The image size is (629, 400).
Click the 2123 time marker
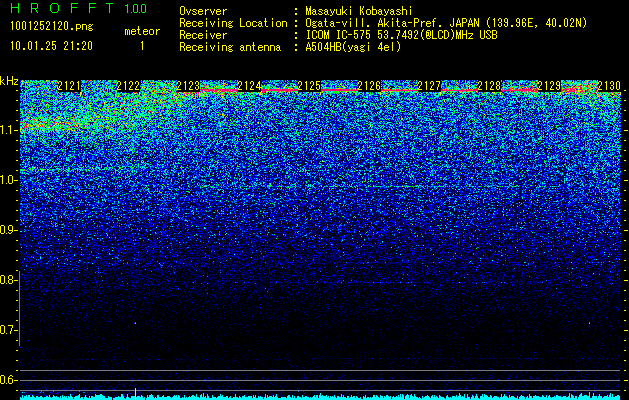click(x=189, y=86)
